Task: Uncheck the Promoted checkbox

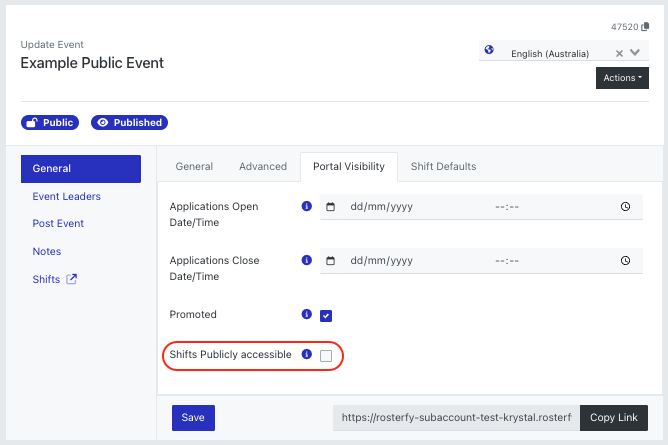Action: (x=326, y=316)
